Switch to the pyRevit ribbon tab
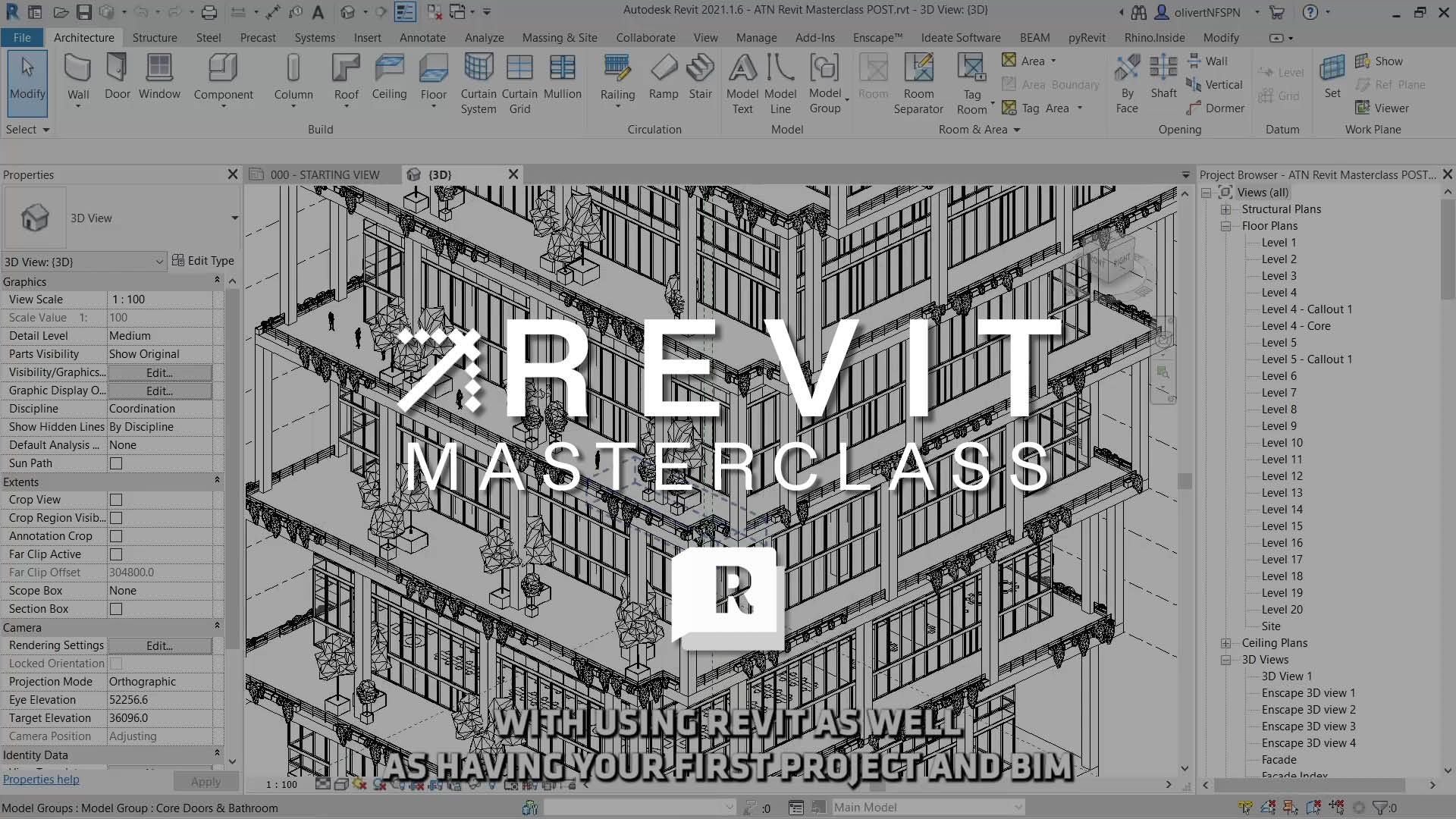1456x819 pixels. (1087, 37)
